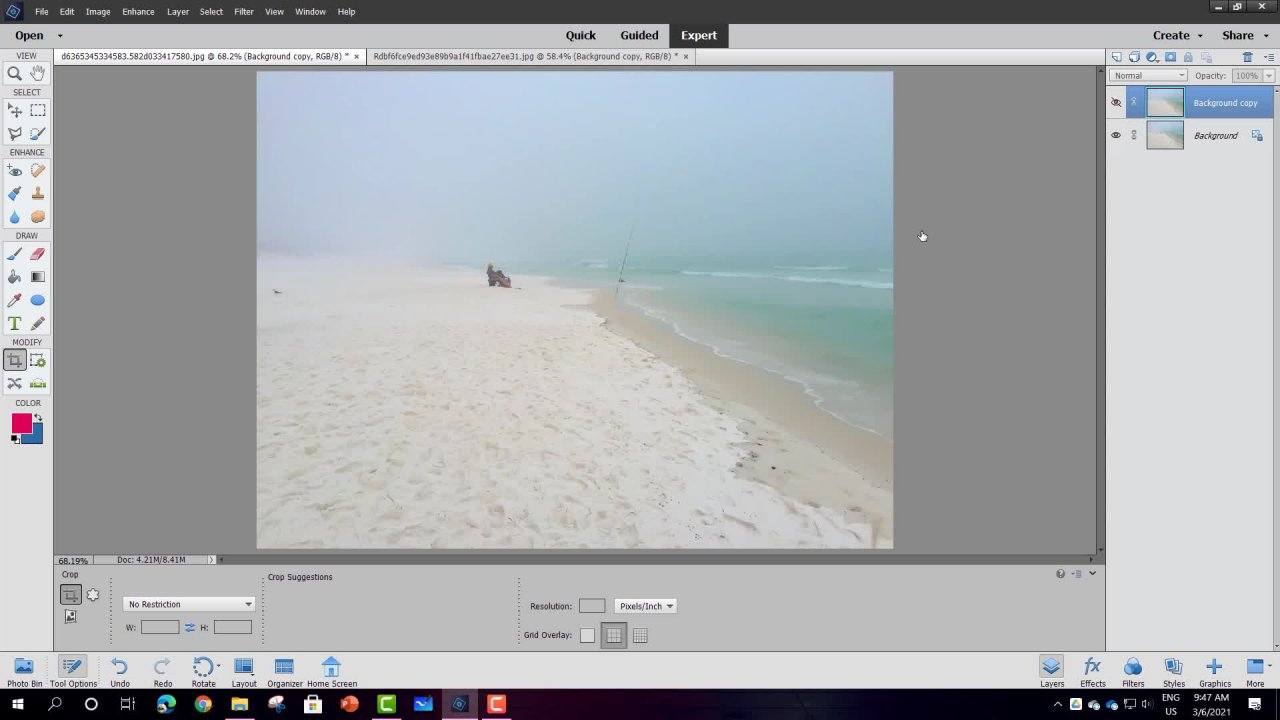Click the Organizer icon in the taskbar
This screenshot has height=720, width=1280.
click(284, 671)
